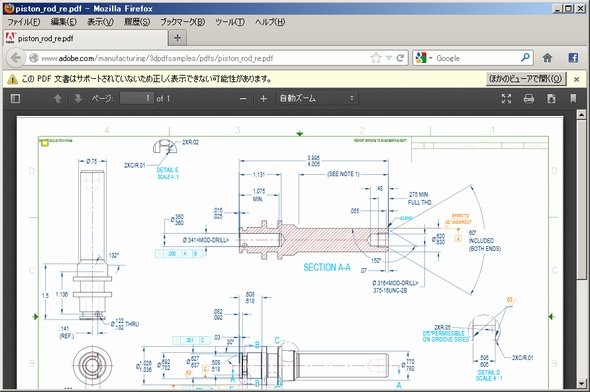Go to next page arrow
590x392 pixels.
(78, 99)
